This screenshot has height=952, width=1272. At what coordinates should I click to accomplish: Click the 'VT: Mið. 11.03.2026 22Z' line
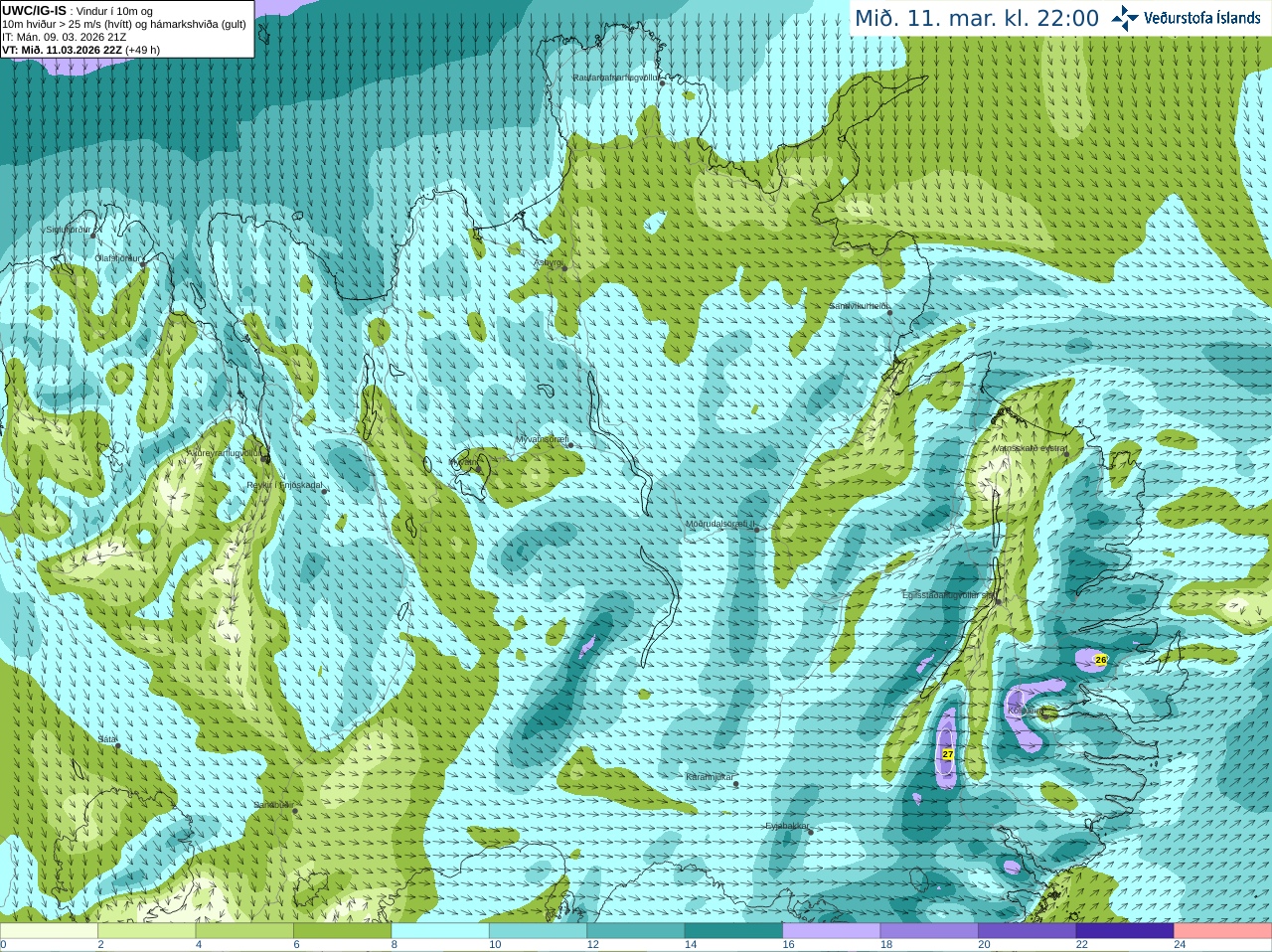tap(62, 50)
